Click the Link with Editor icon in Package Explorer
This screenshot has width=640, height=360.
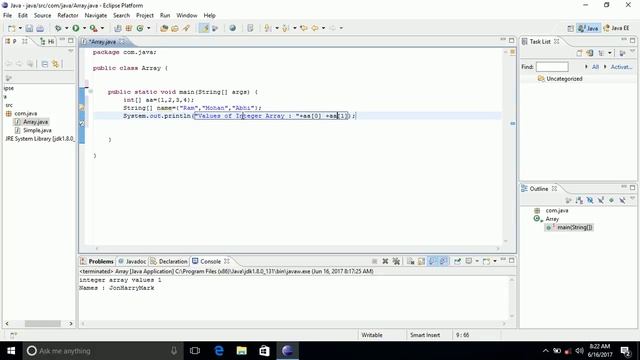click(x=55, y=64)
